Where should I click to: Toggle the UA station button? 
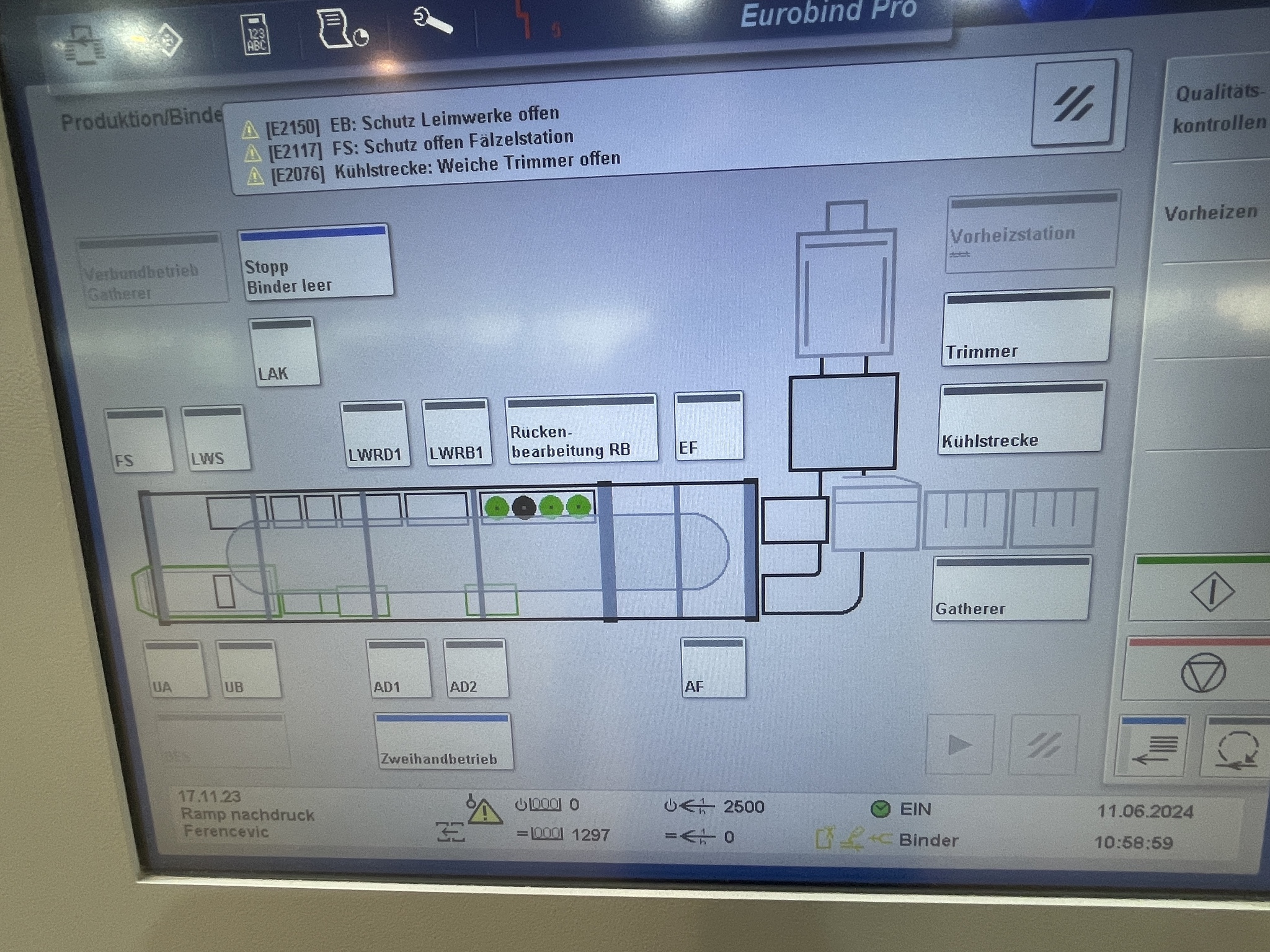pyautogui.click(x=175, y=669)
